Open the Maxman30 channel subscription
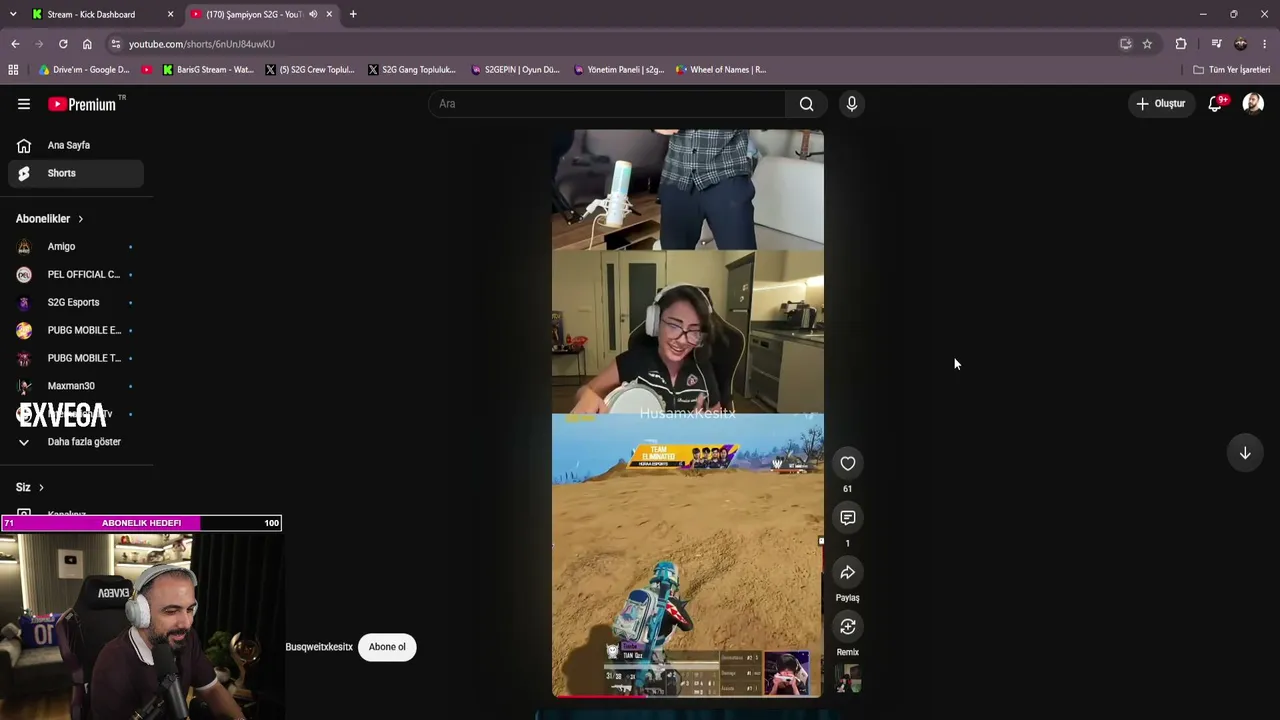 coord(76,386)
